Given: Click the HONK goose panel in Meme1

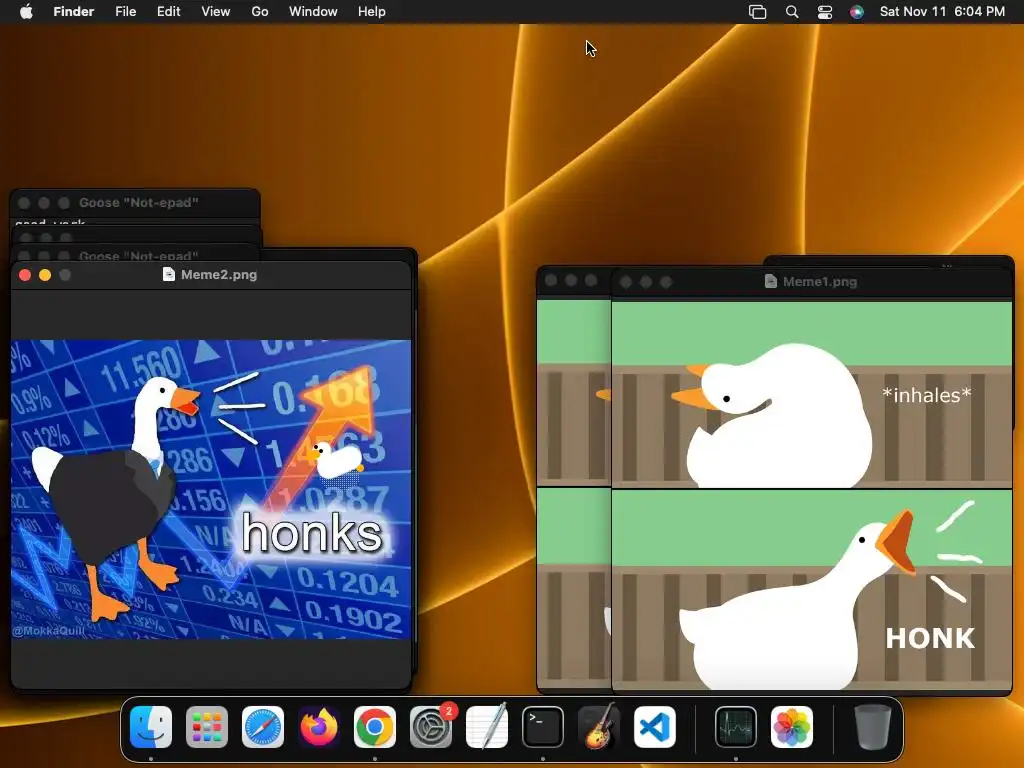Looking at the screenshot, I should coord(812,590).
